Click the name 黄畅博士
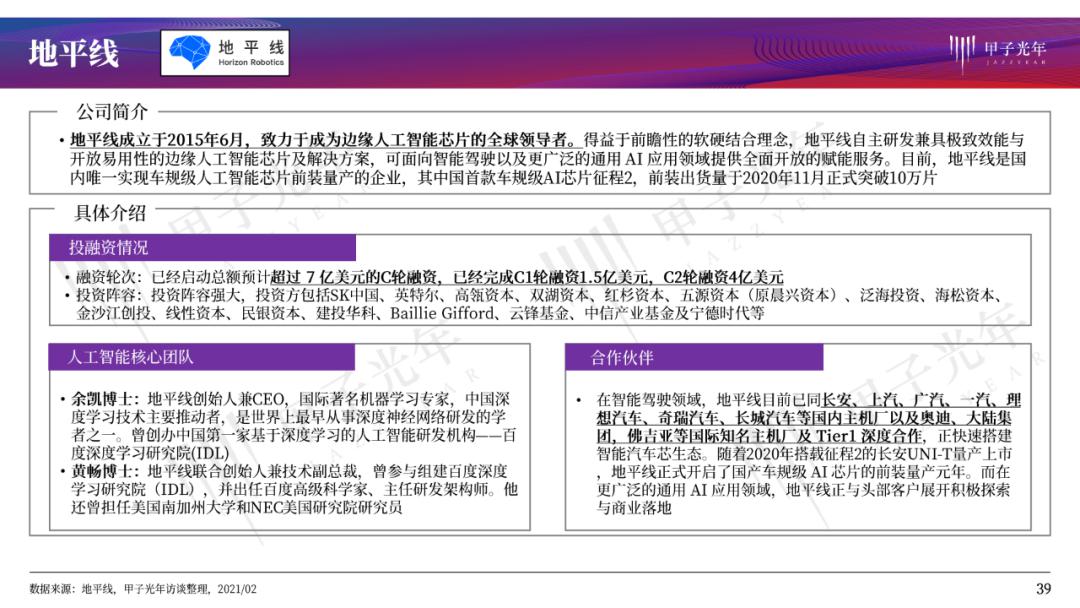 (102, 472)
